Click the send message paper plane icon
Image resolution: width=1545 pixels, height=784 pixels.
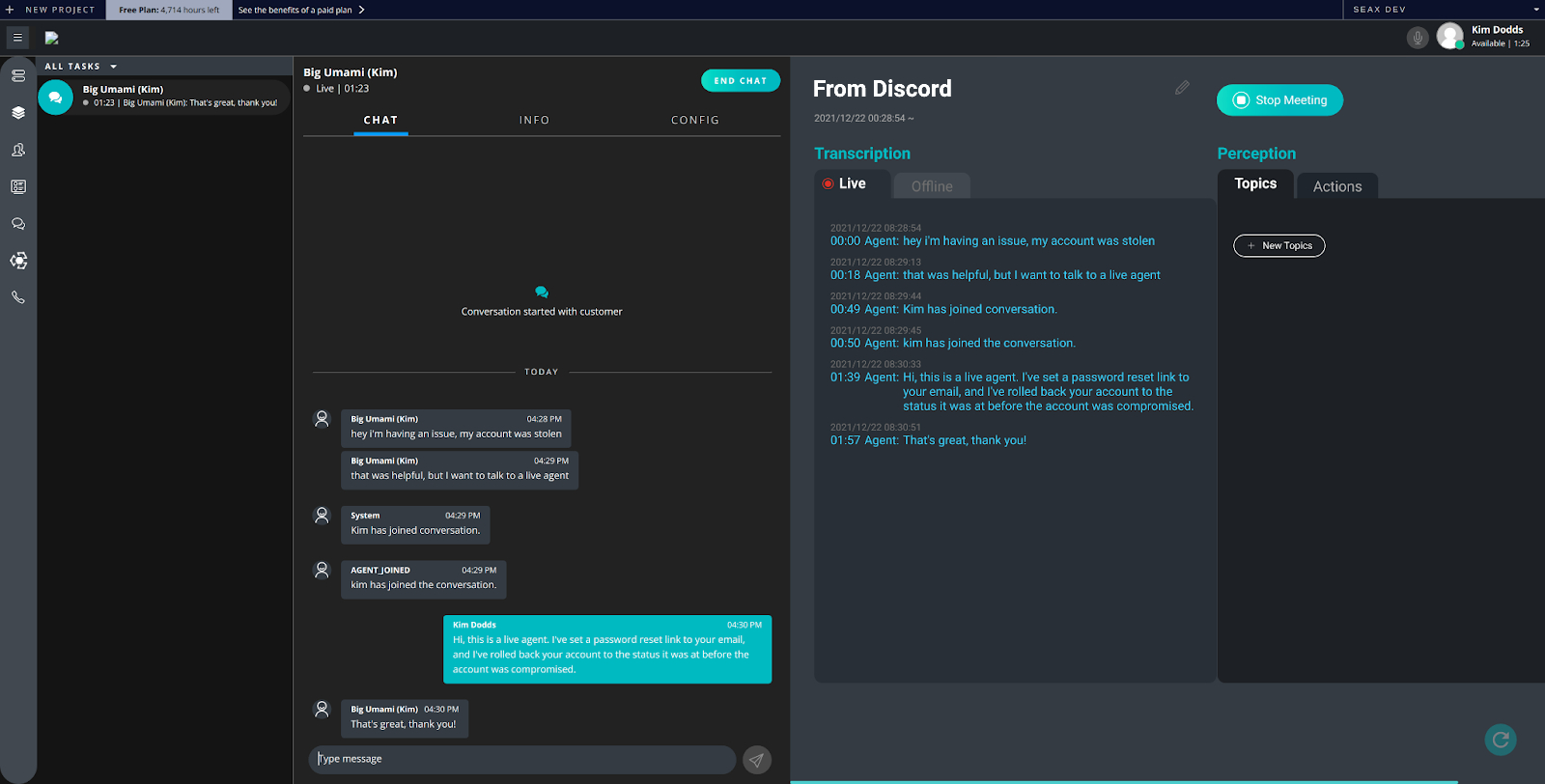point(757,760)
